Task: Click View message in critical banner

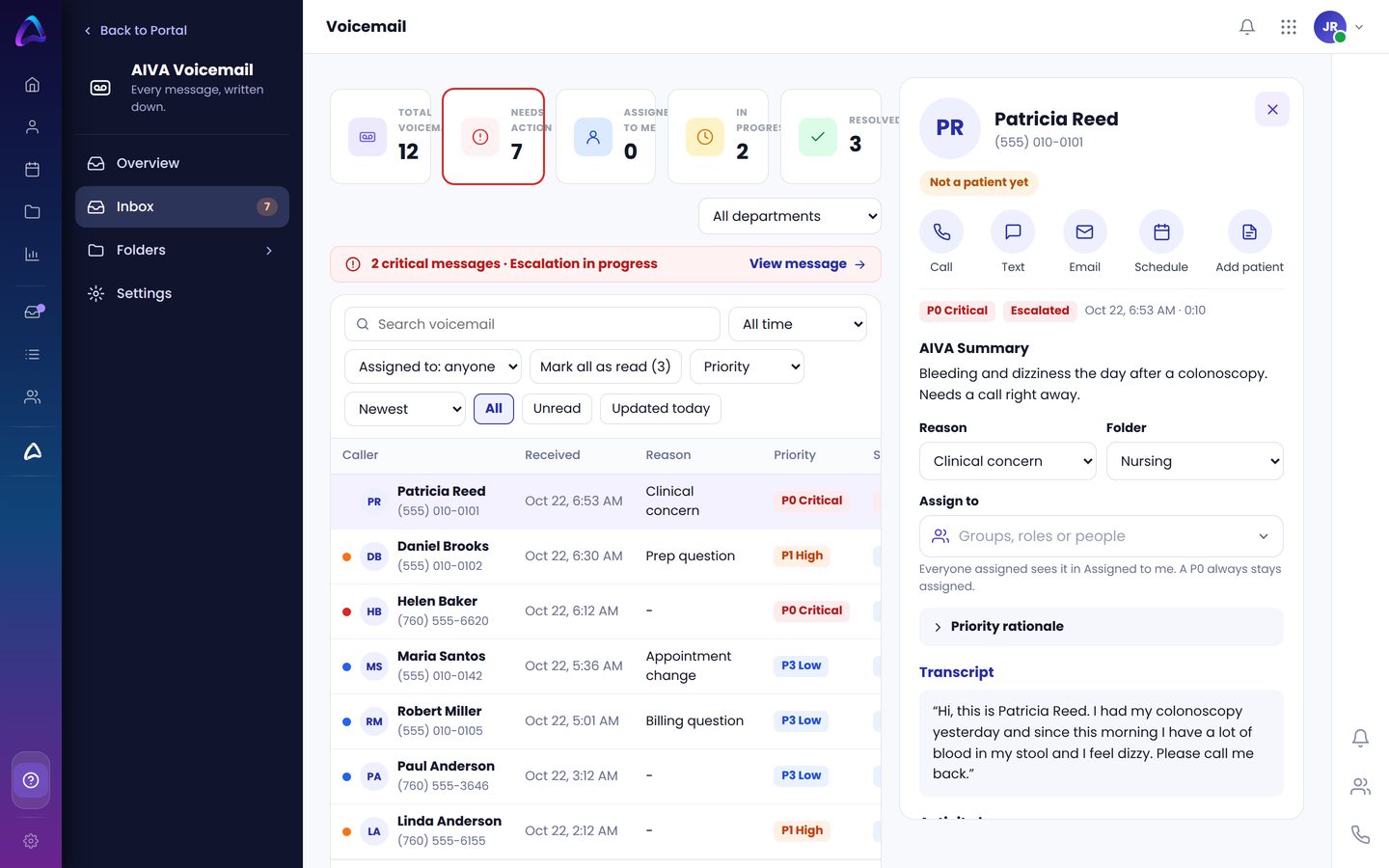Action: coord(807,264)
